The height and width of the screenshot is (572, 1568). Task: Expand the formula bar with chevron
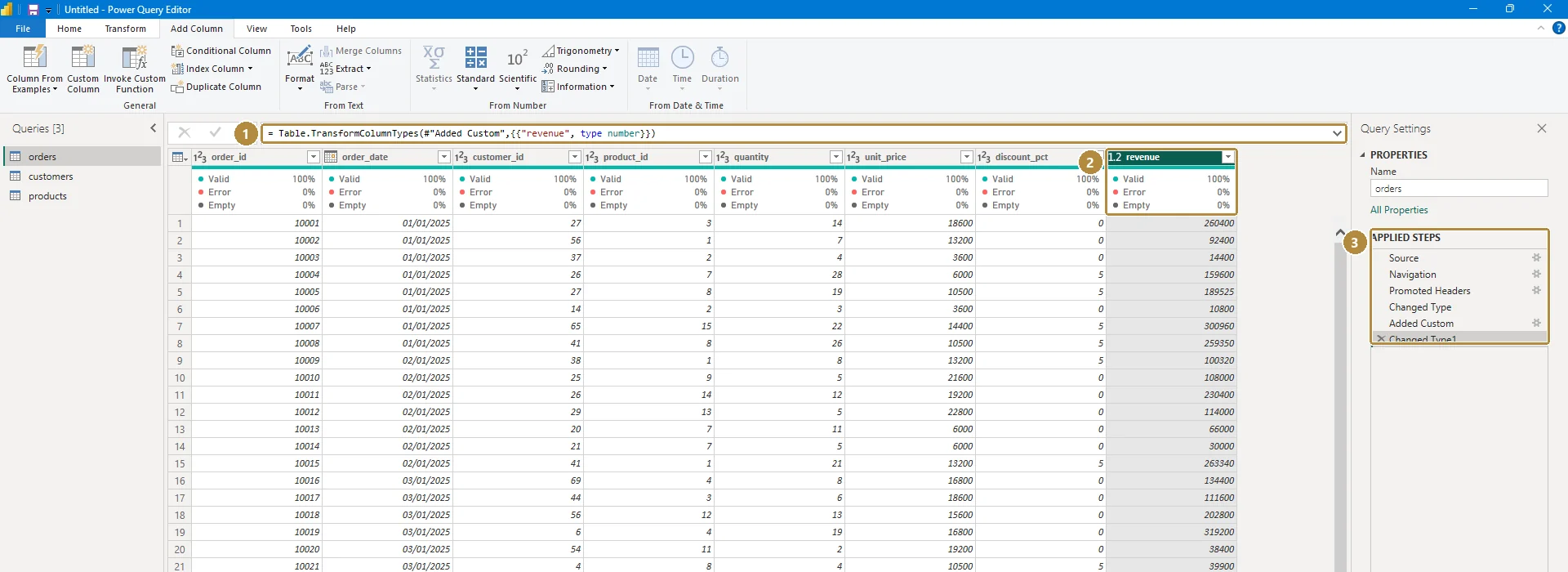(x=1337, y=133)
